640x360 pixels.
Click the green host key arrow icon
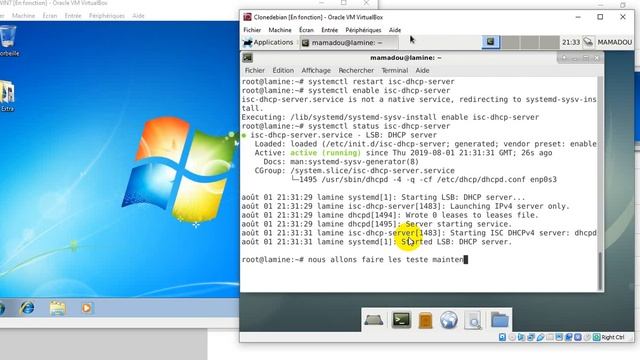[597, 337]
